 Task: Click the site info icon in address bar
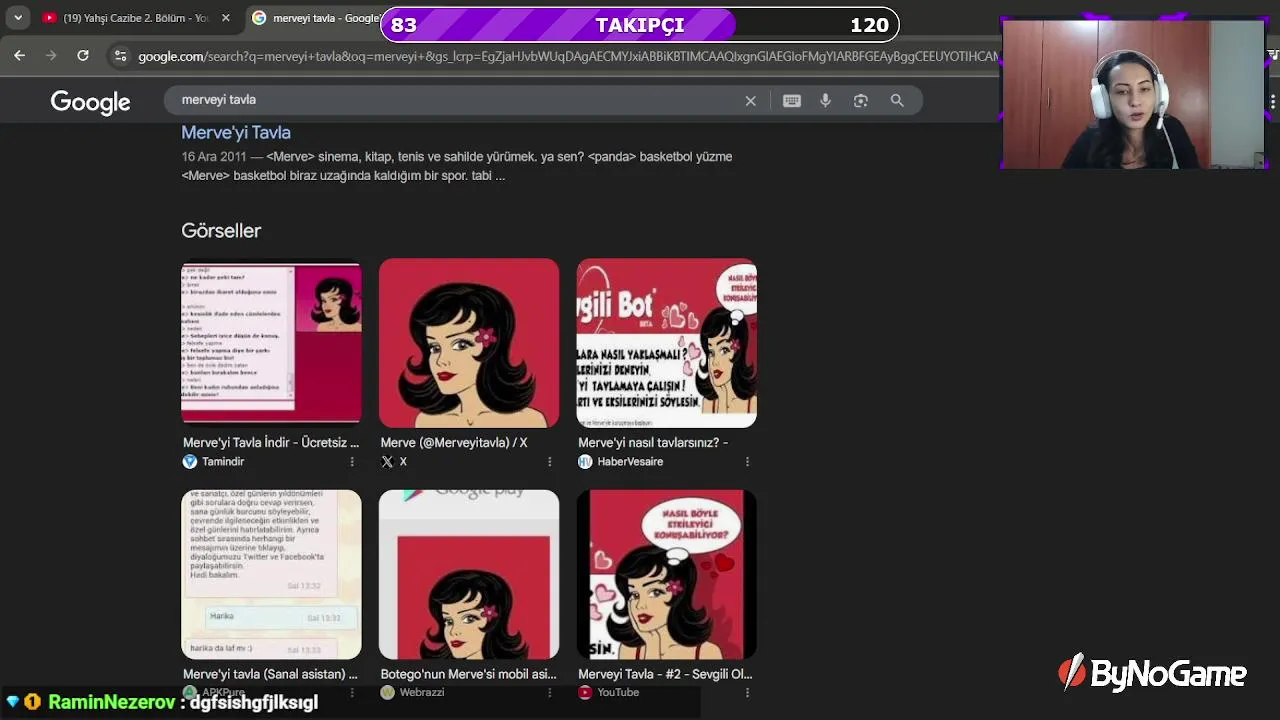pyautogui.click(x=120, y=56)
